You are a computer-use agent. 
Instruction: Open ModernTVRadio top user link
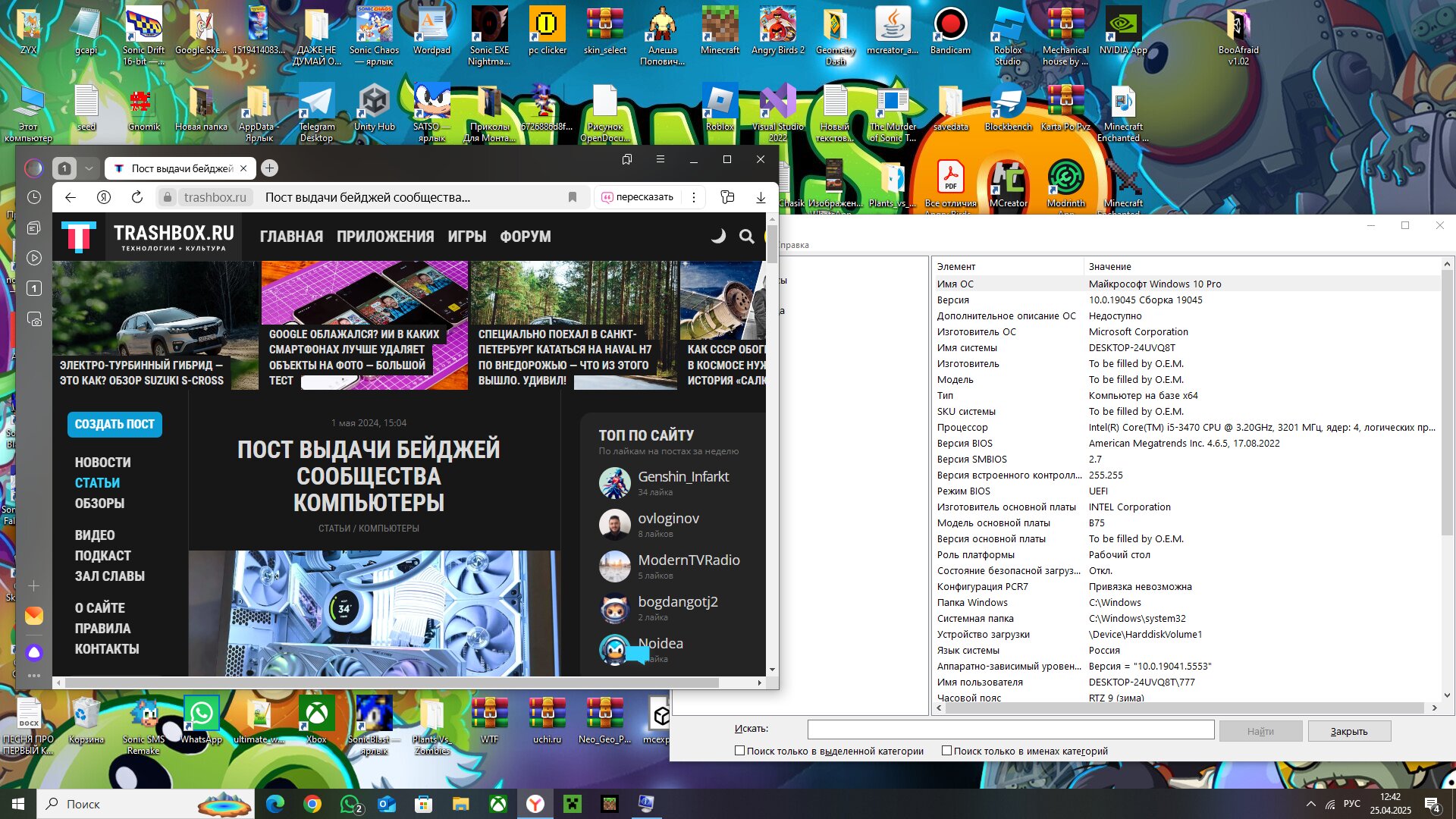tap(689, 560)
